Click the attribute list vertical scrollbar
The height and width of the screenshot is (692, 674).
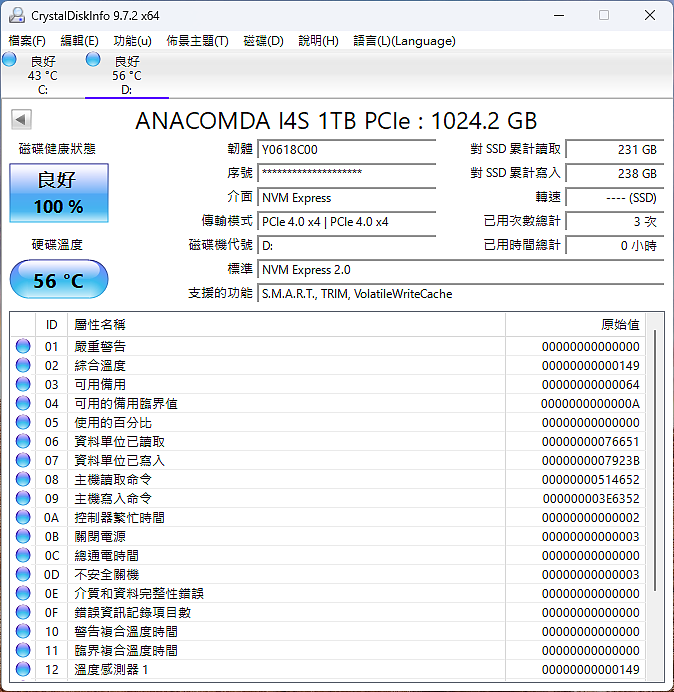coord(655,460)
